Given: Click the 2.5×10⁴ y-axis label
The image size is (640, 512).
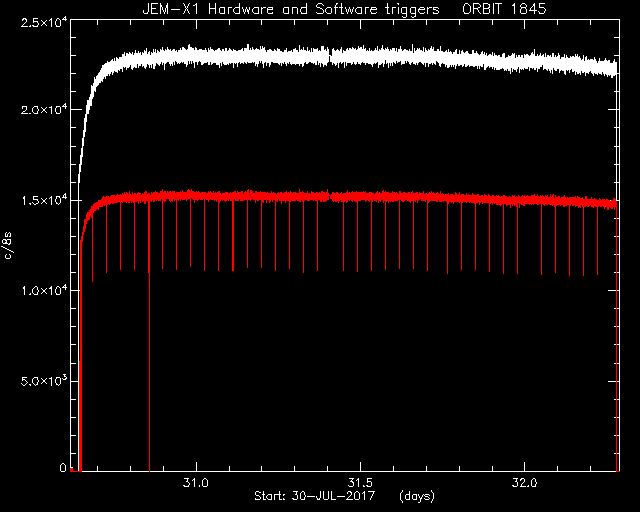Looking at the screenshot, I should [x=44, y=22].
